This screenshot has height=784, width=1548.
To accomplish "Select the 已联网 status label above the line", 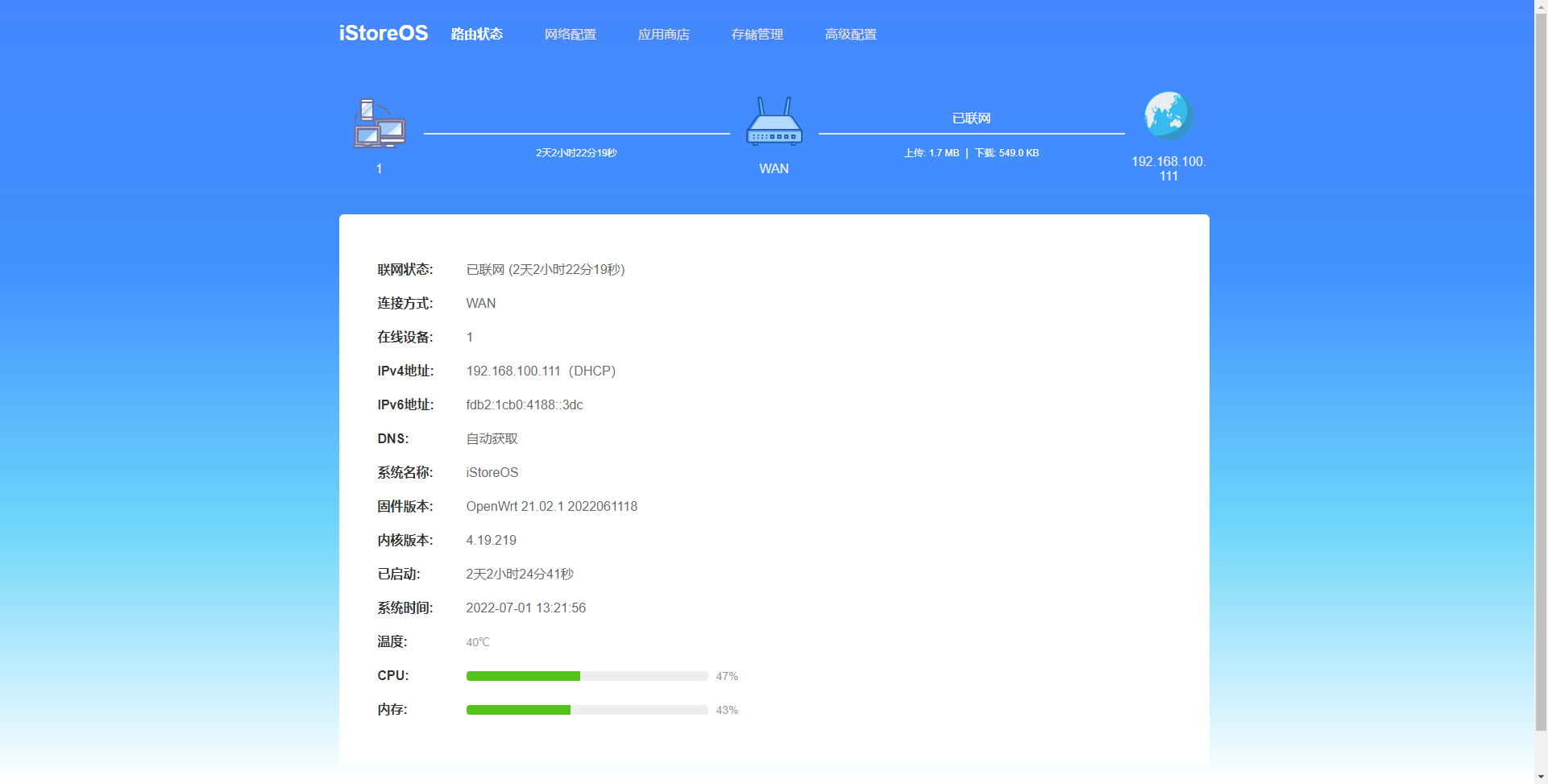I will point(972,118).
